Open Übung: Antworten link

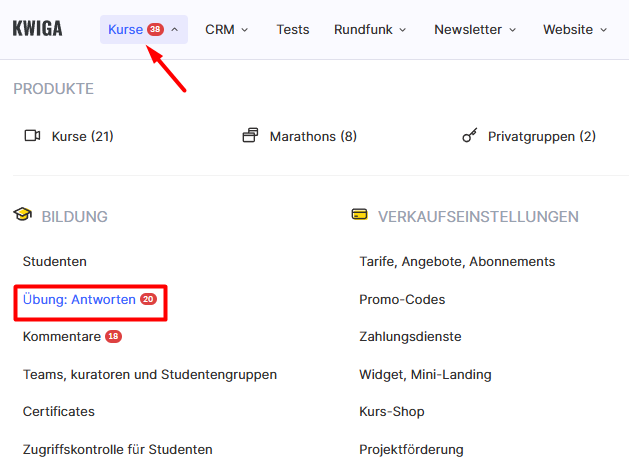[79, 300]
